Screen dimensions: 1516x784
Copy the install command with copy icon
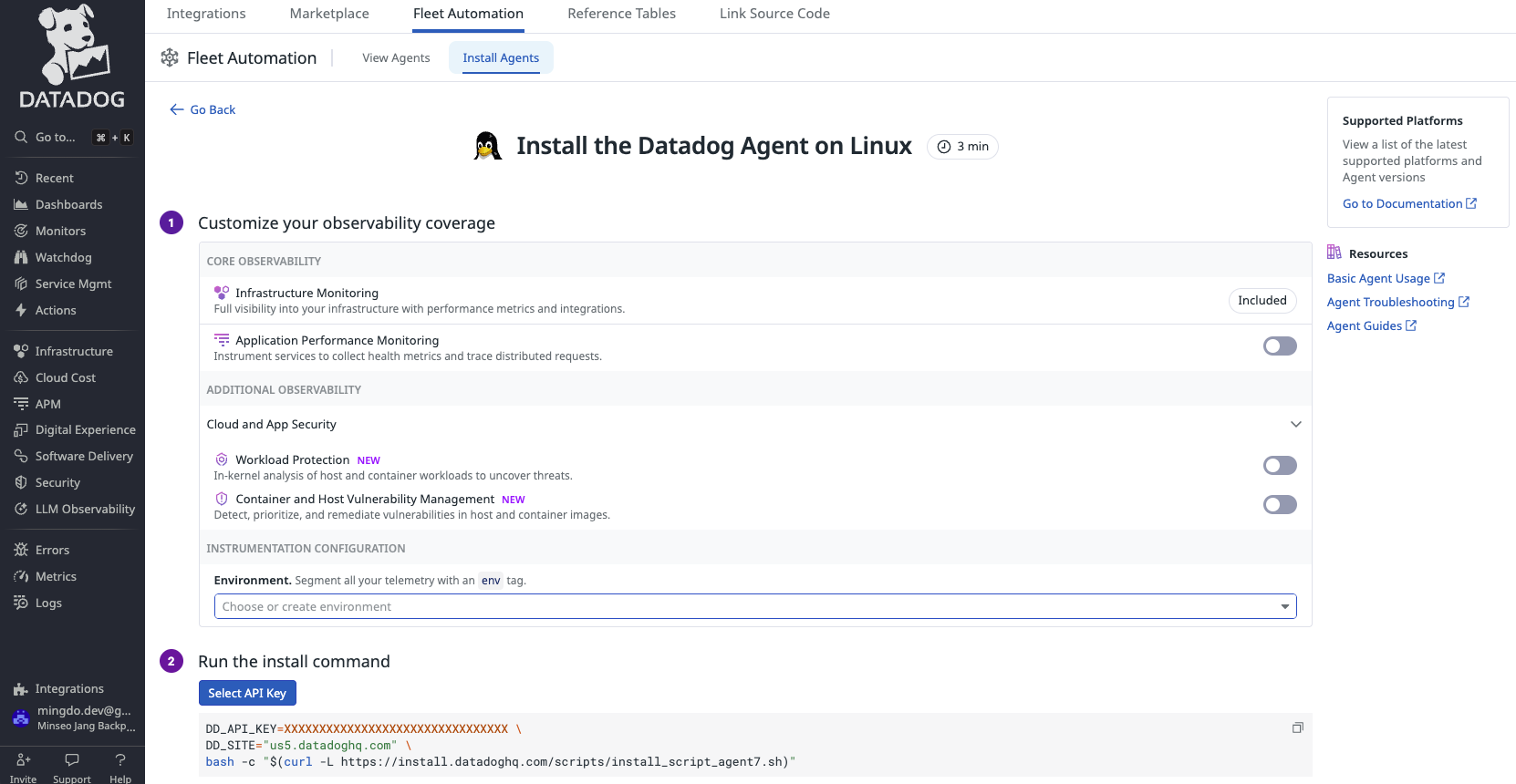(x=1297, y=727)
